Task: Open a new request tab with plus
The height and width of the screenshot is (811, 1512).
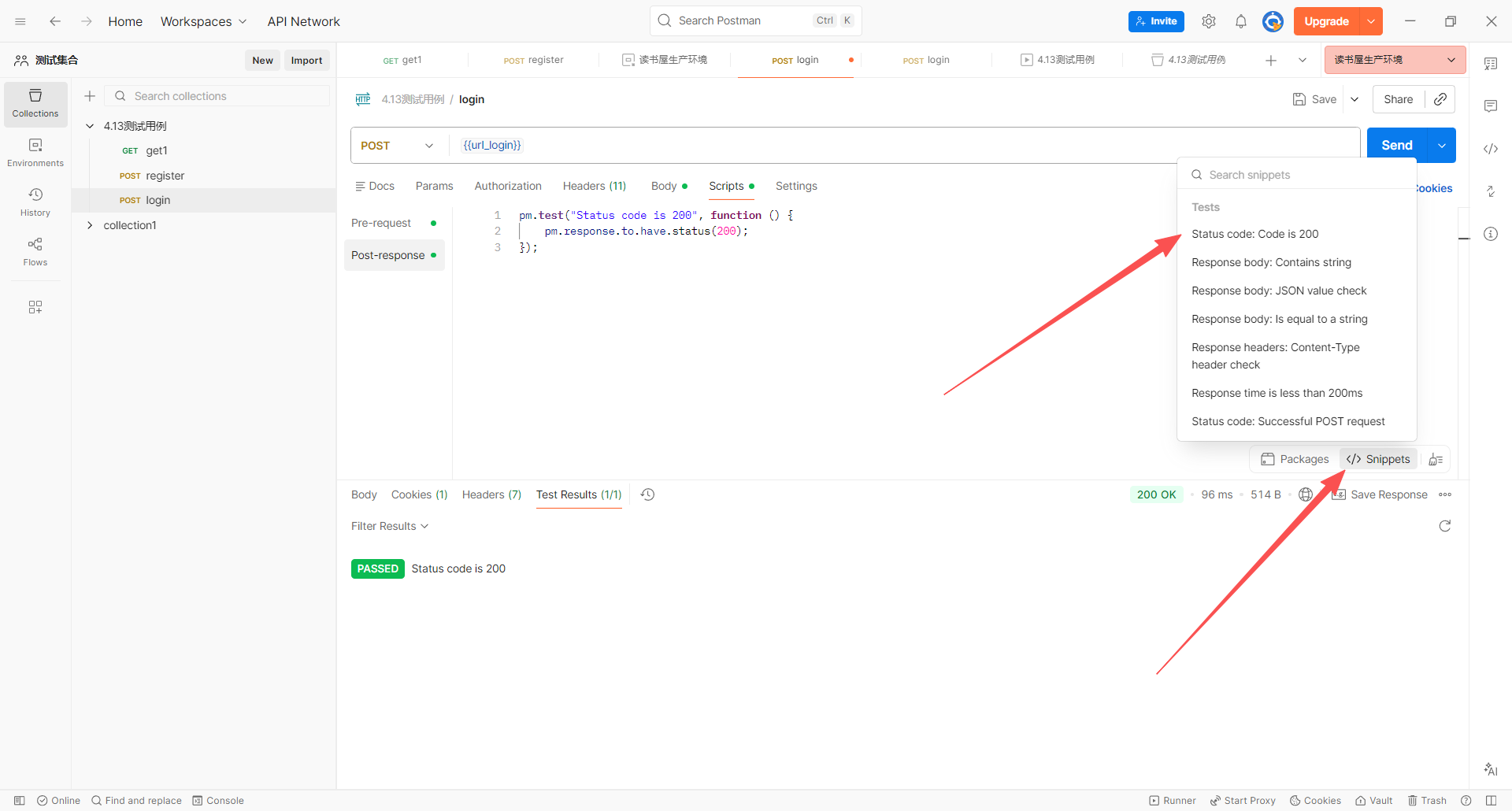Action: click(1271, 60)
